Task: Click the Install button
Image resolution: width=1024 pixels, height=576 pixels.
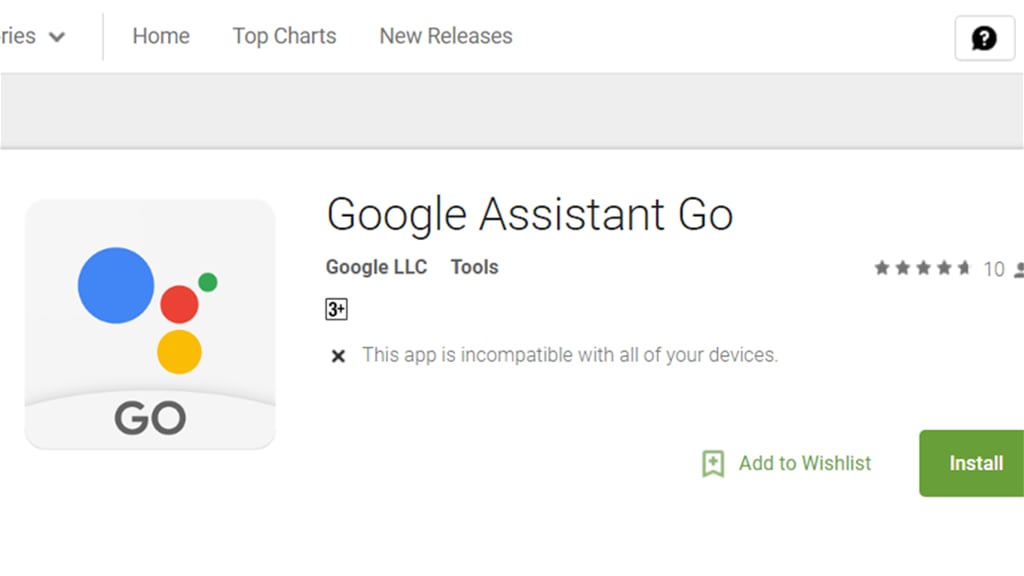Action: tap(974, 463)
